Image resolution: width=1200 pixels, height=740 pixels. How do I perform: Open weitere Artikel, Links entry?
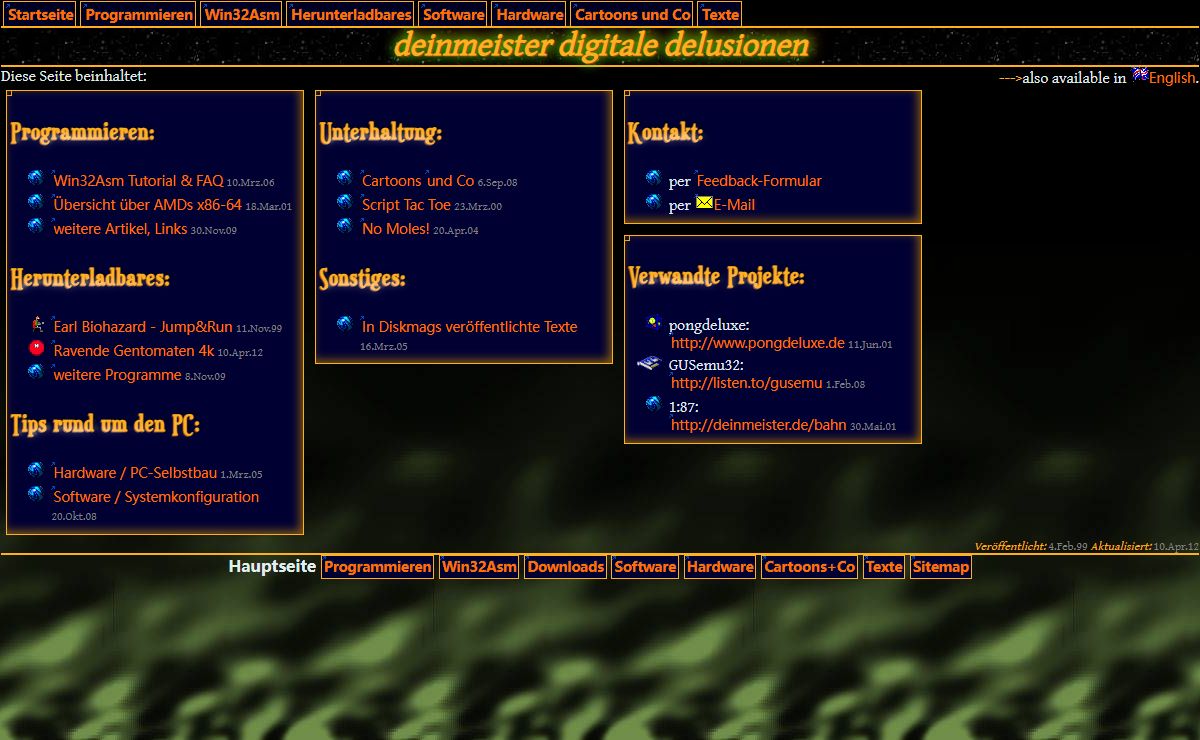pyautogui.click(x=120, y=229)
